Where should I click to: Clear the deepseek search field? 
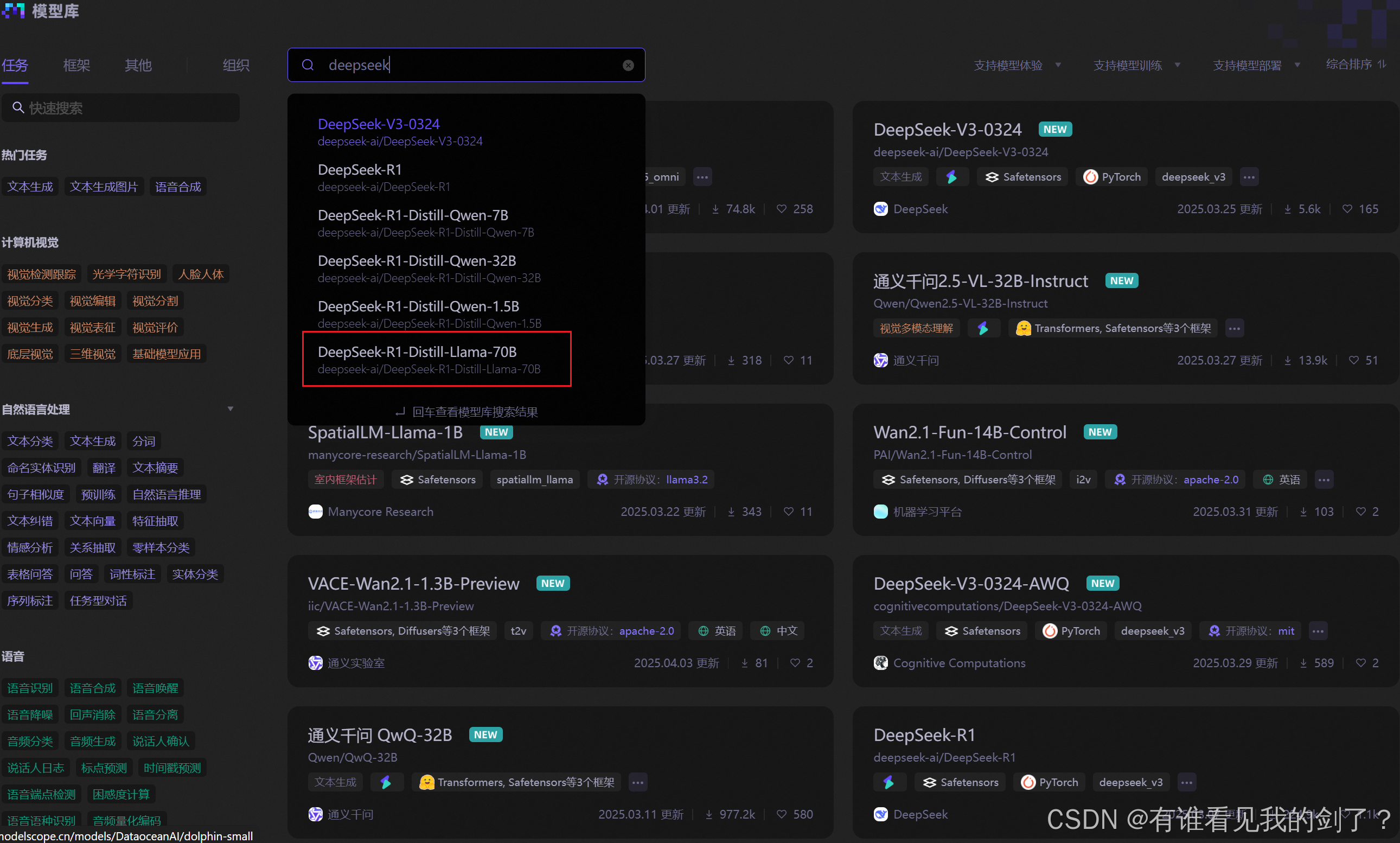[x=628, y=65]
